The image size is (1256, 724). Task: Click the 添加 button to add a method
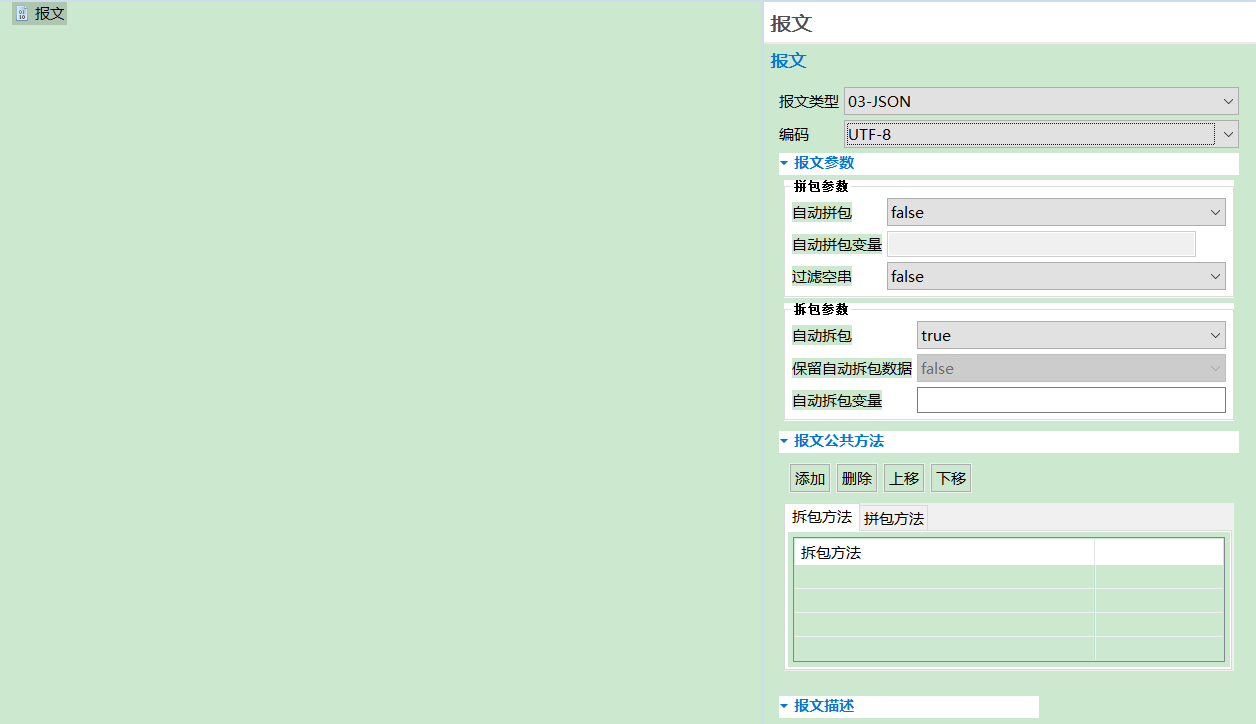[809, 478]
